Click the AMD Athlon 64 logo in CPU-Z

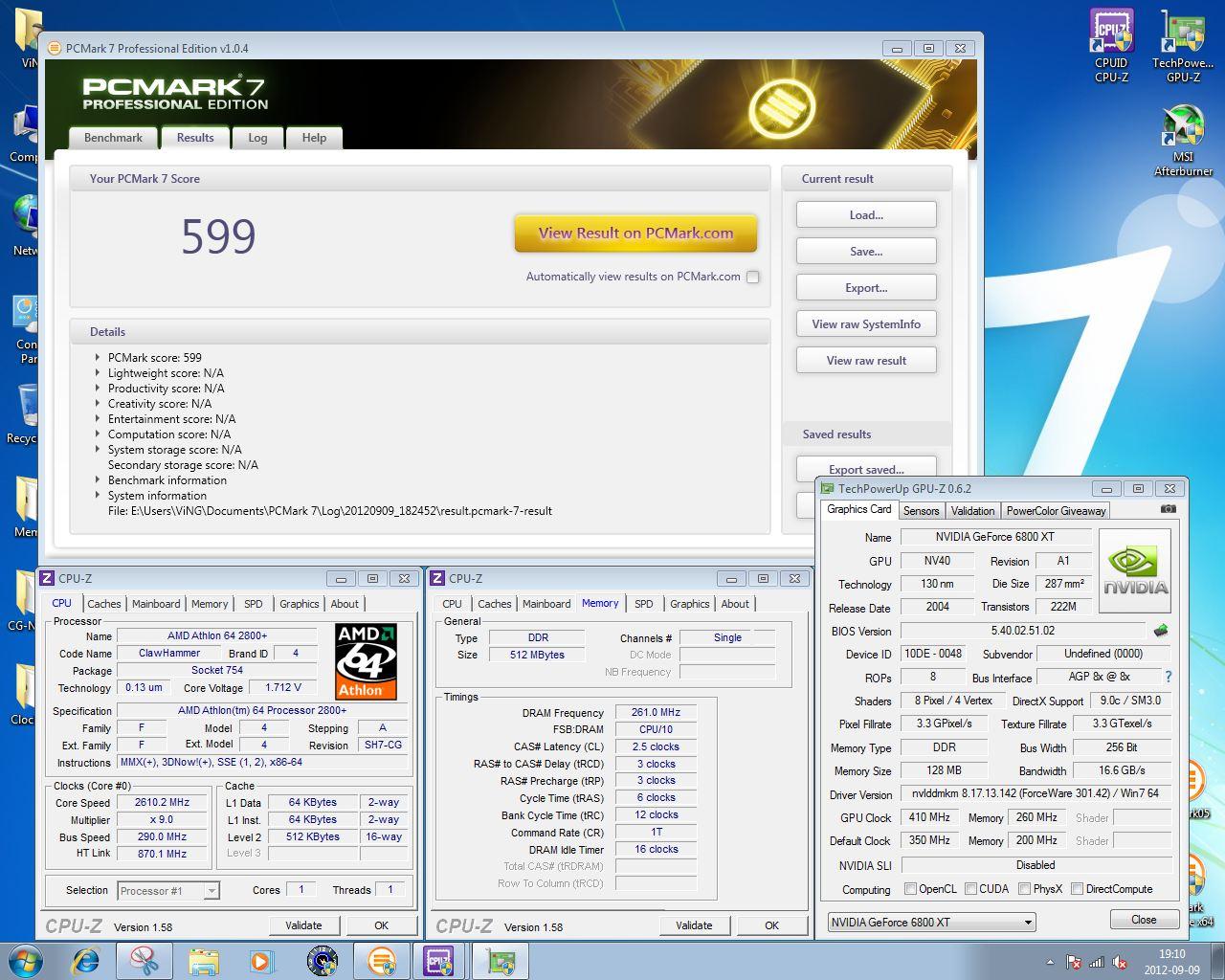point(366,662)
